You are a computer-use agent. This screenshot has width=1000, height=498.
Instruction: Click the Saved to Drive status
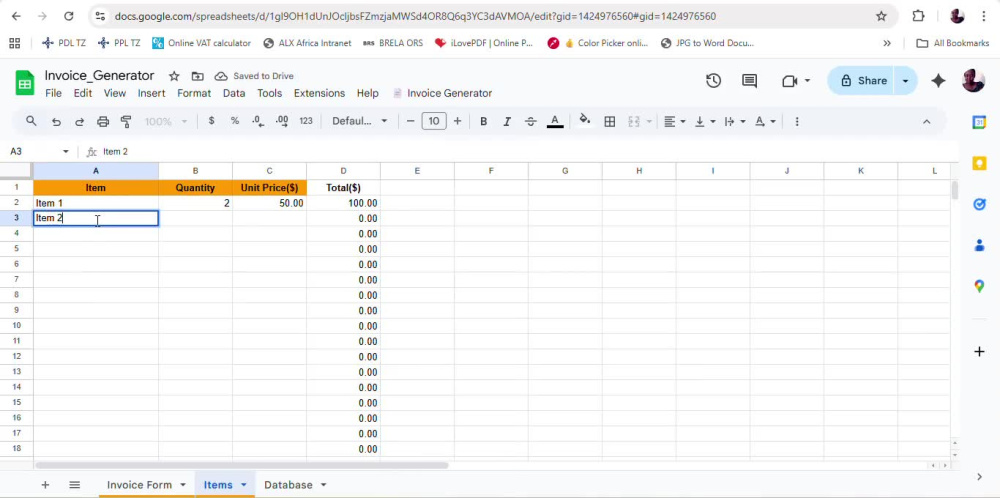pyautogui.click(x=254, y=76)
